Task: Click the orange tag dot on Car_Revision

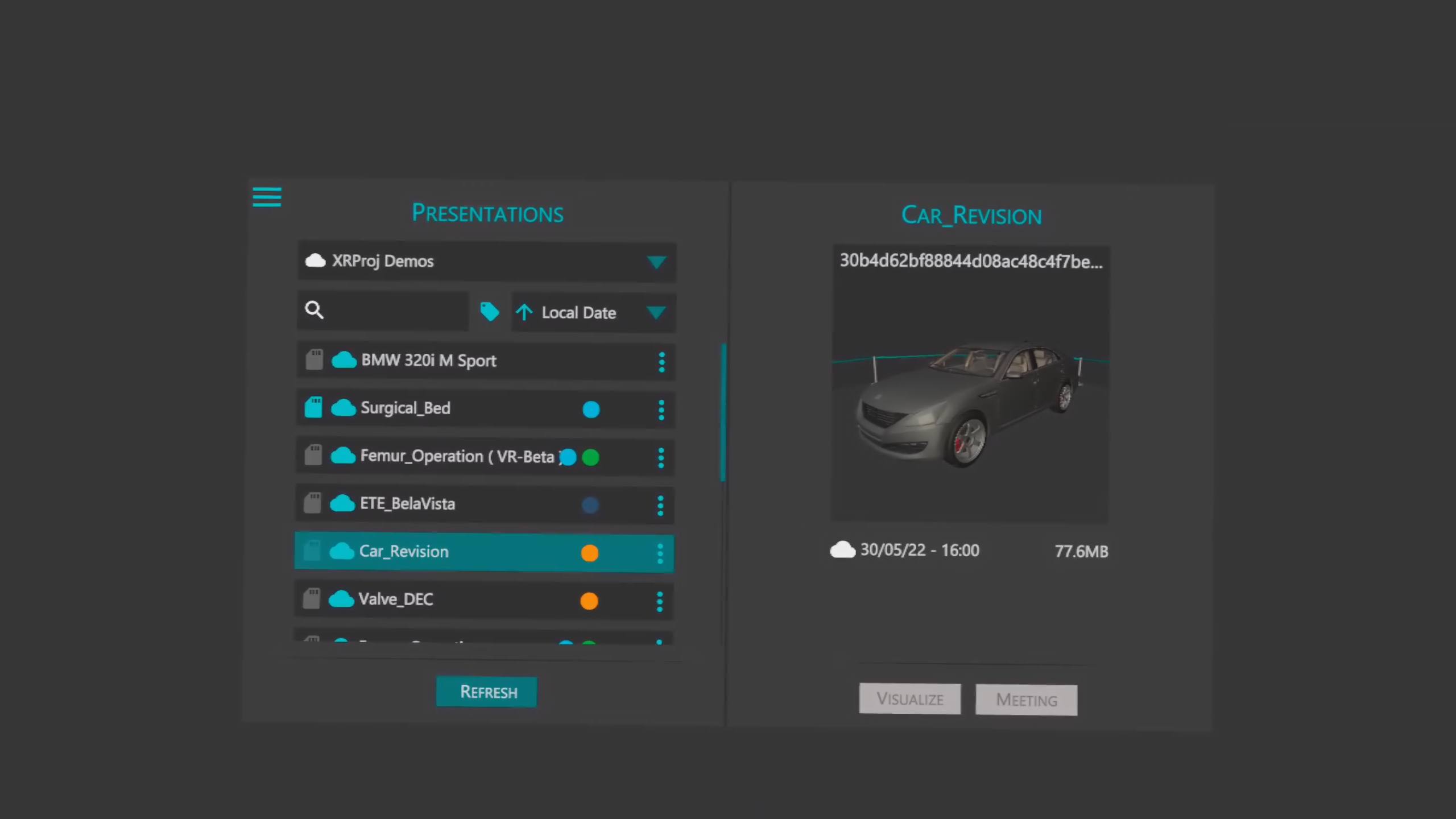Action: [590, 553]
